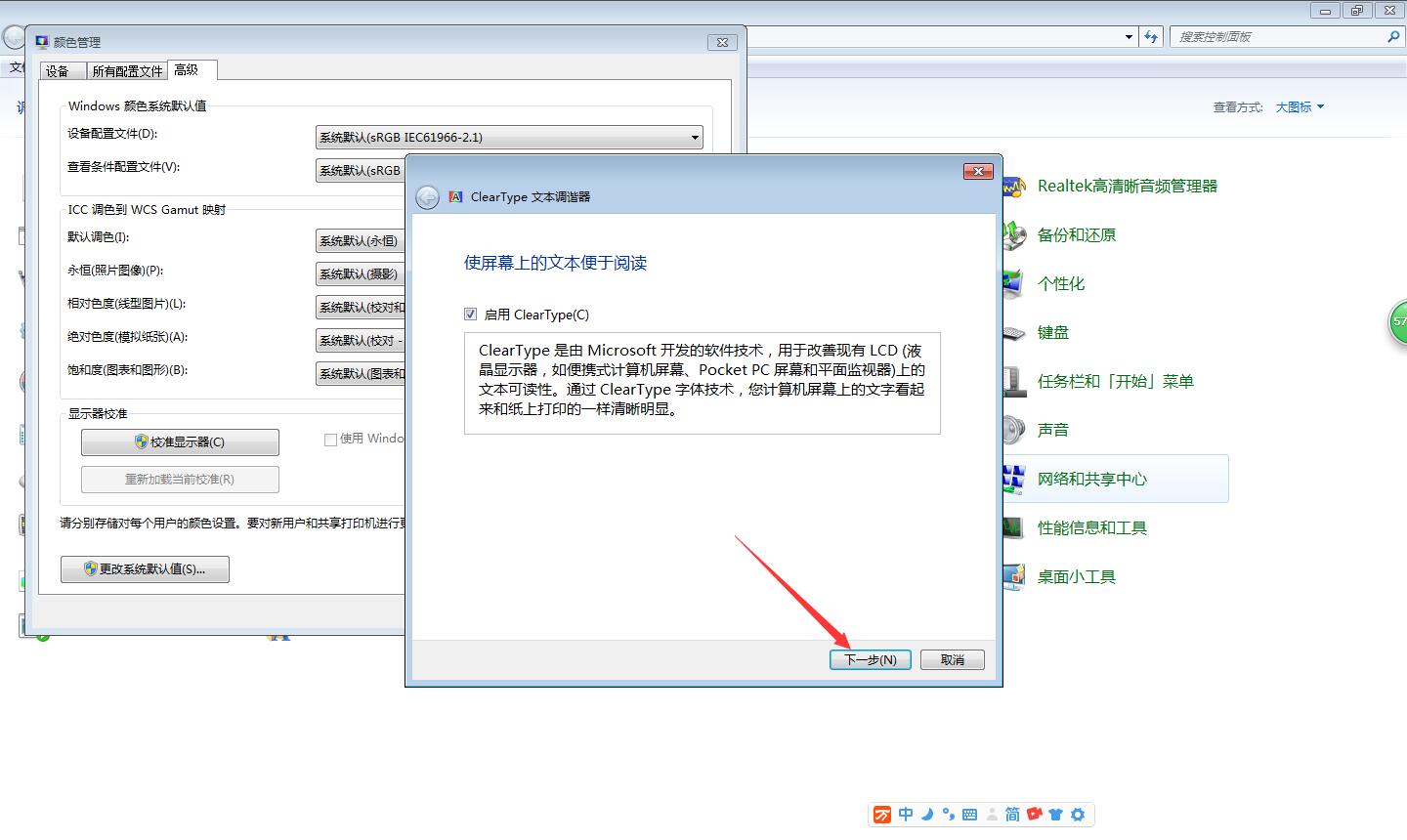Screen dimensions: 1407x840
Task: Close the ClearType 文本调谐器 dialog
Action: [978, 171]
